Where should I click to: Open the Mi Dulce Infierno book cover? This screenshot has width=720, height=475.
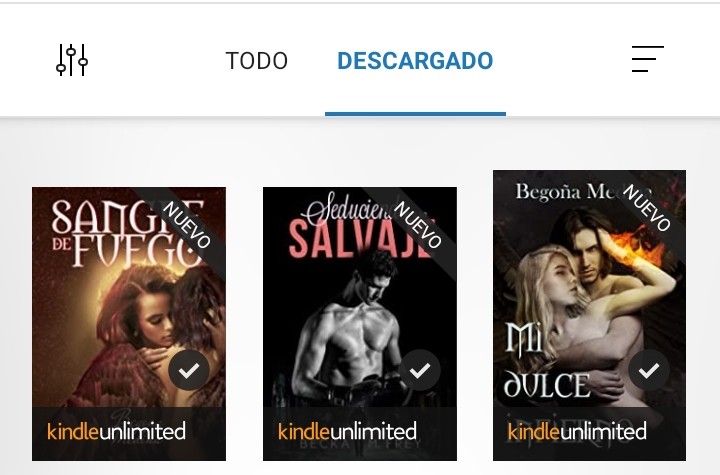pyautogui.click(x=590, y=316)
